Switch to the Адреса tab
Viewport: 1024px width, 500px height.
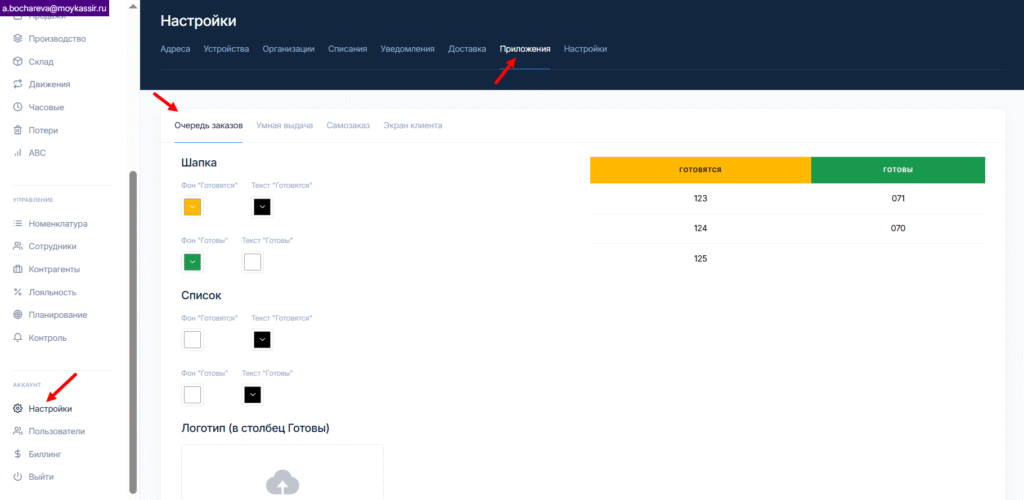175,49
